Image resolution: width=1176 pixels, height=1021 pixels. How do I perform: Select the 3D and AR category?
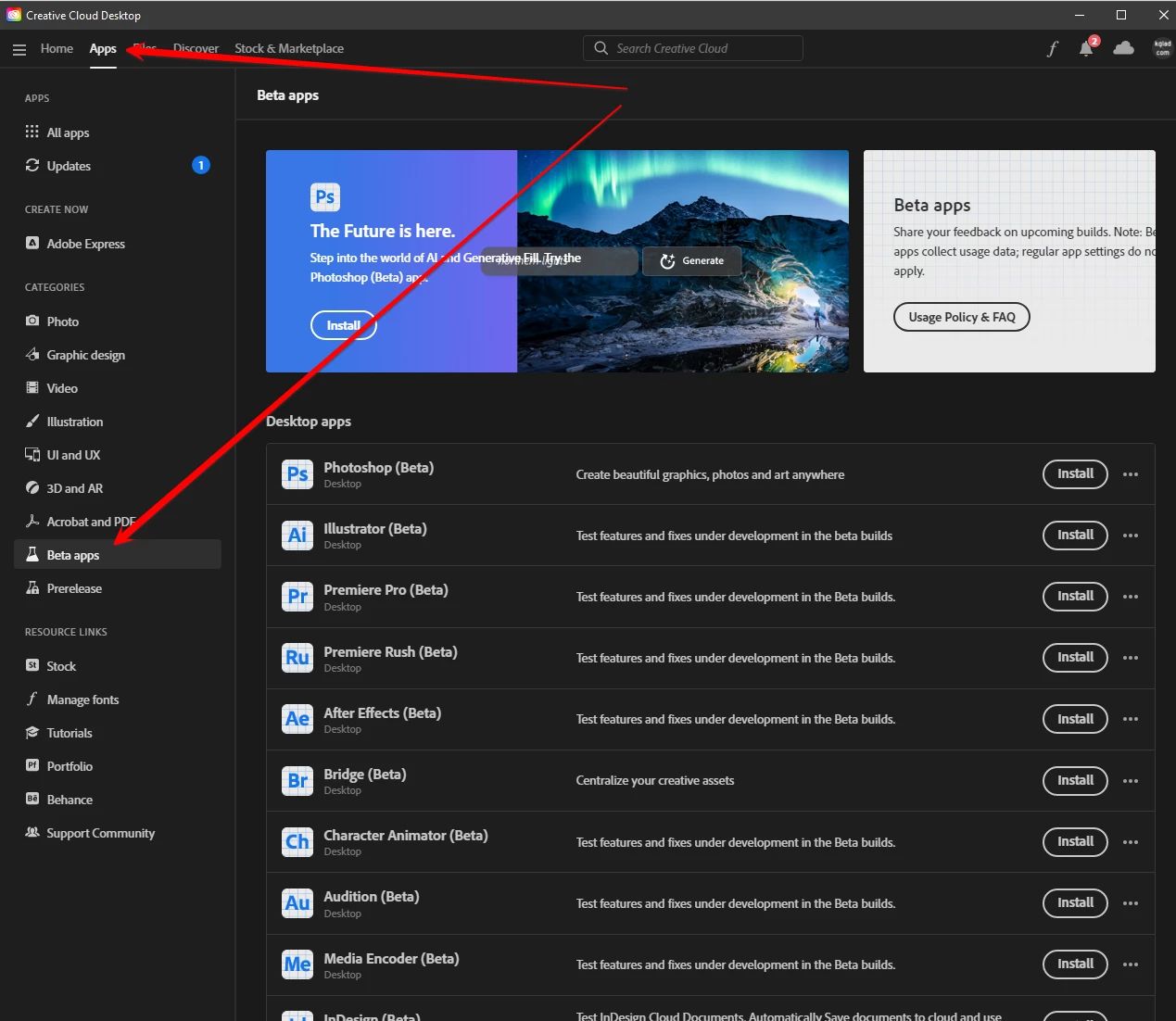tap(118, 488)
